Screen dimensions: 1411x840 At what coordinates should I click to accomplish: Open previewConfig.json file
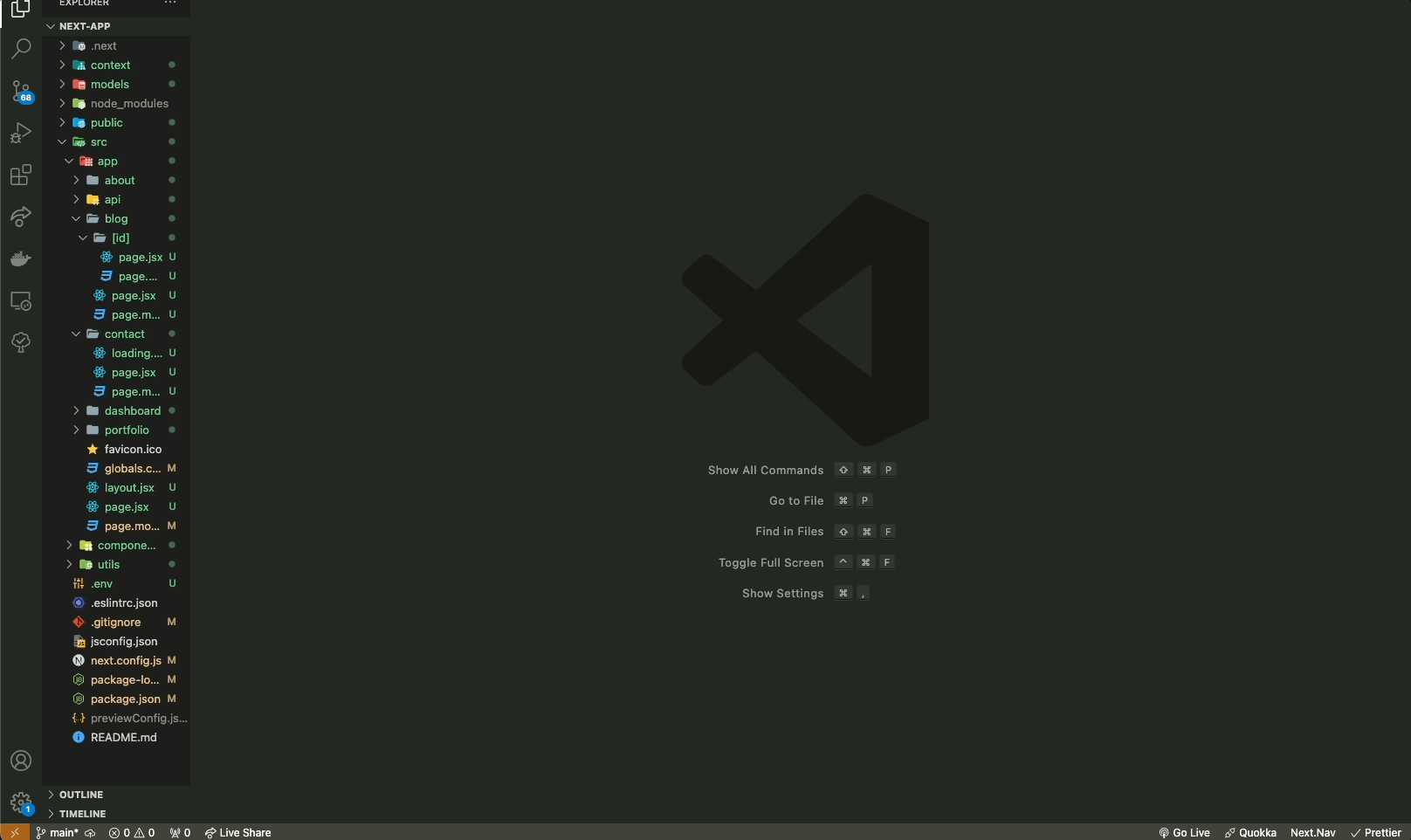tap(116, 718)
